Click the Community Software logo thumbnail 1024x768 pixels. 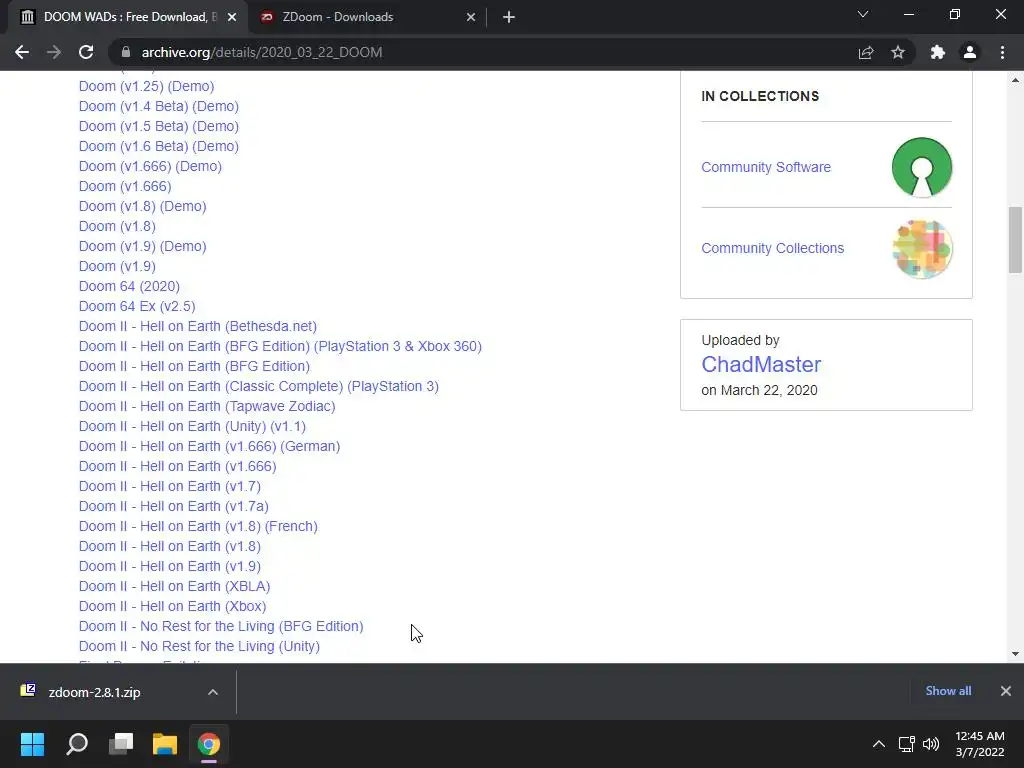click(921, 167)
